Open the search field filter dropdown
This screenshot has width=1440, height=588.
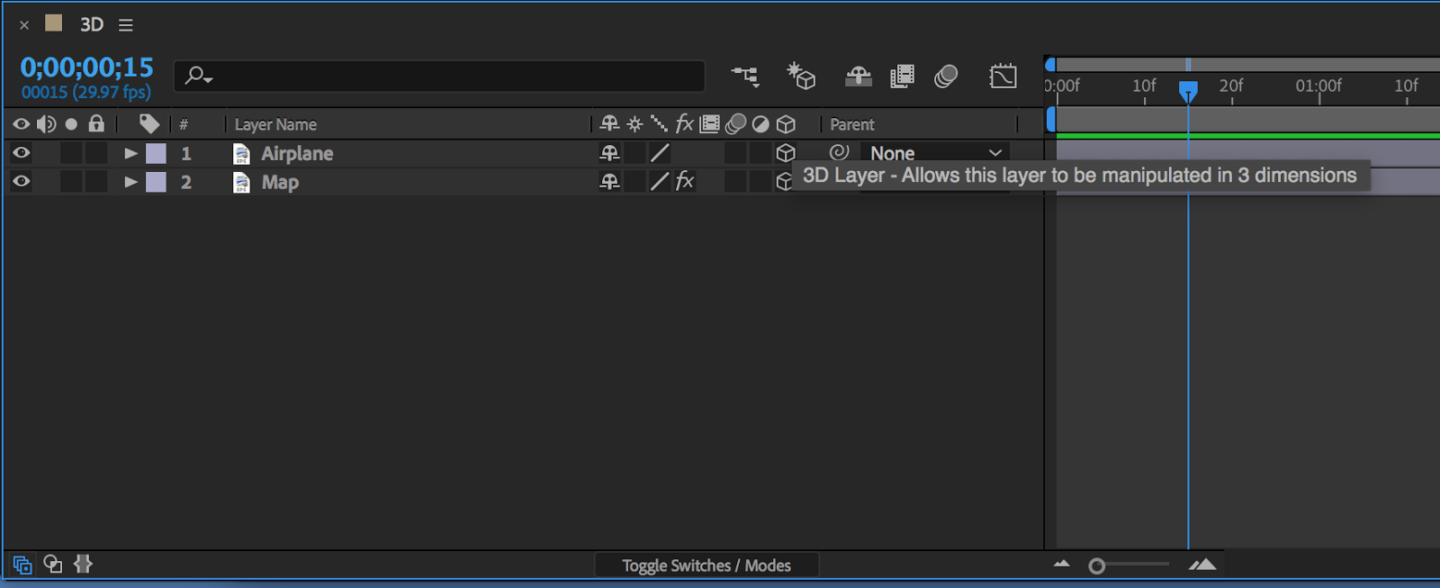tap(200, 76)
